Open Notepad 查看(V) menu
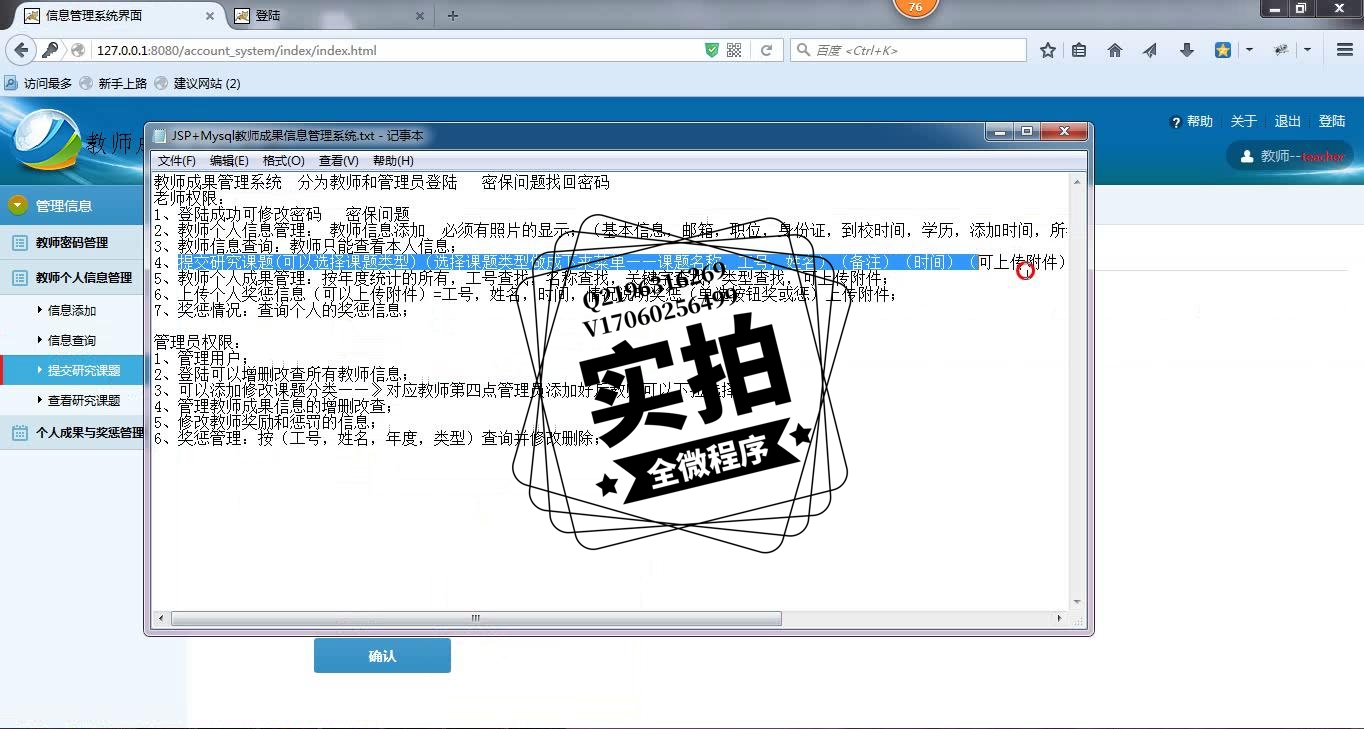 [338, 160]
